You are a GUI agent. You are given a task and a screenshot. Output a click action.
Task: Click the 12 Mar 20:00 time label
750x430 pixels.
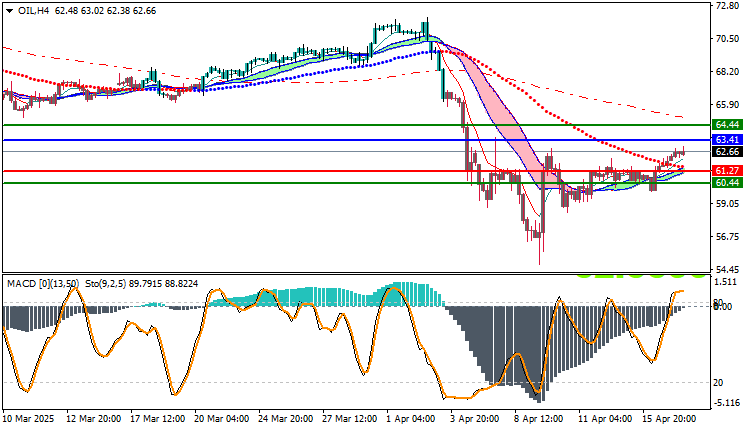pos(93,419)
